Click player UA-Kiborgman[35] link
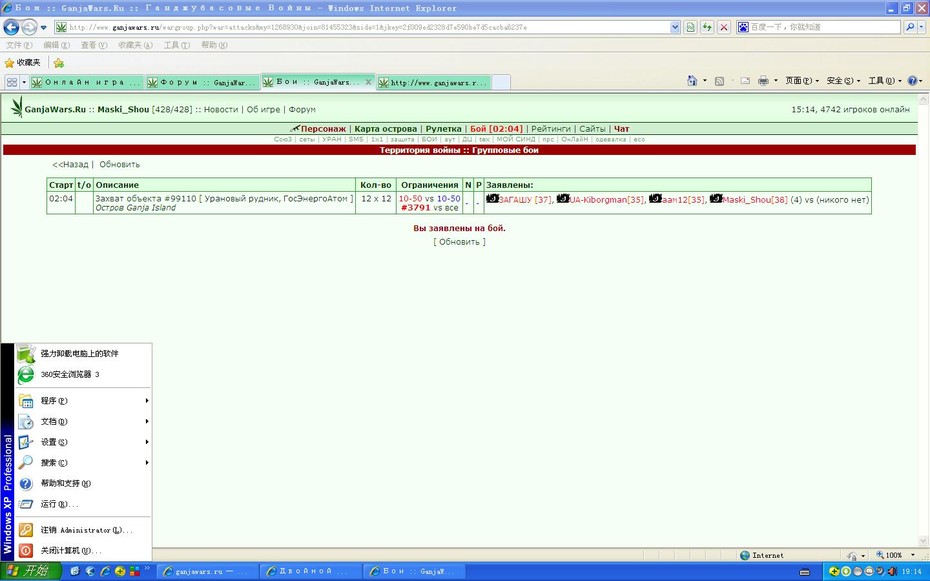The image size is (930, 581). (x=607, y=200)
